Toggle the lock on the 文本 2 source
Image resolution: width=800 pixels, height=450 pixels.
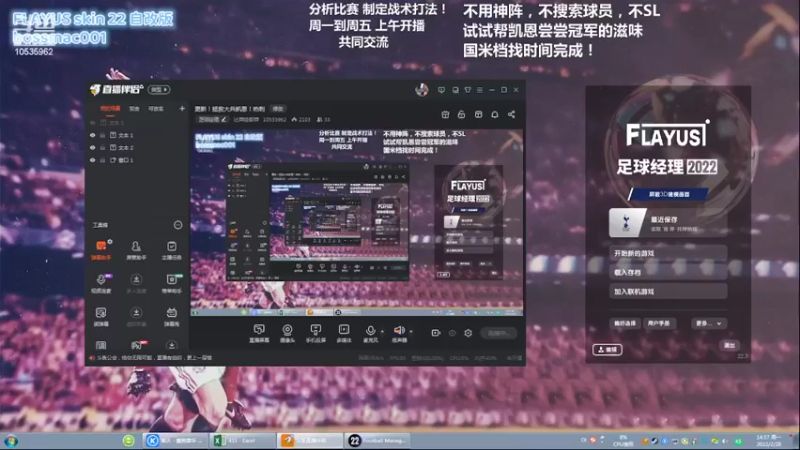point(103,147)
